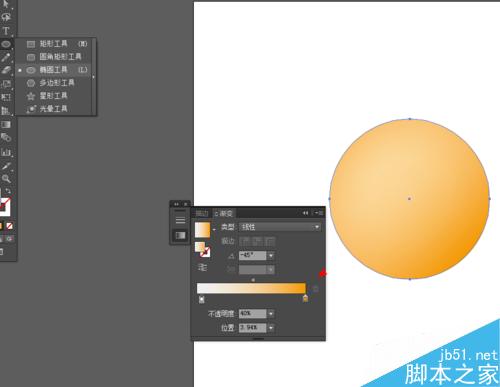Screen dimensions: 500x387
Task: Select the Gradient tool in toolbar
Action: point(6,124)
